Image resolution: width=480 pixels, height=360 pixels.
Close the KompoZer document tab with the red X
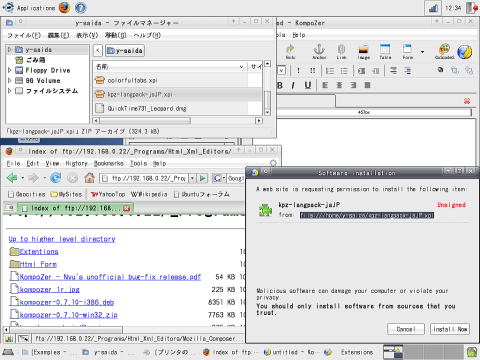(x=467, y=101)
